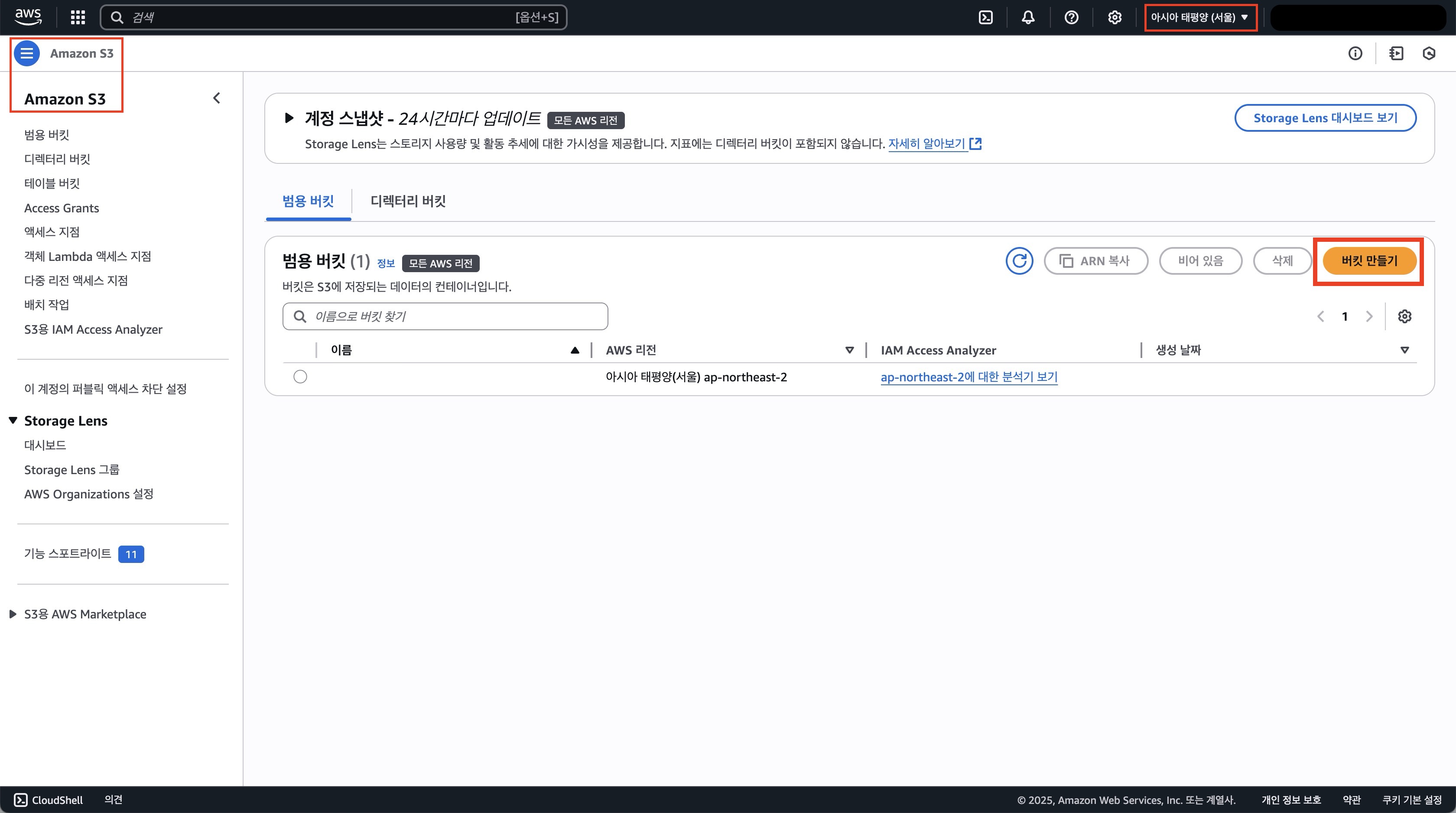This screenshot has width=1456, height=813.
Task: Open the tutorials panel icon
Action: [x=1396, y=53]
